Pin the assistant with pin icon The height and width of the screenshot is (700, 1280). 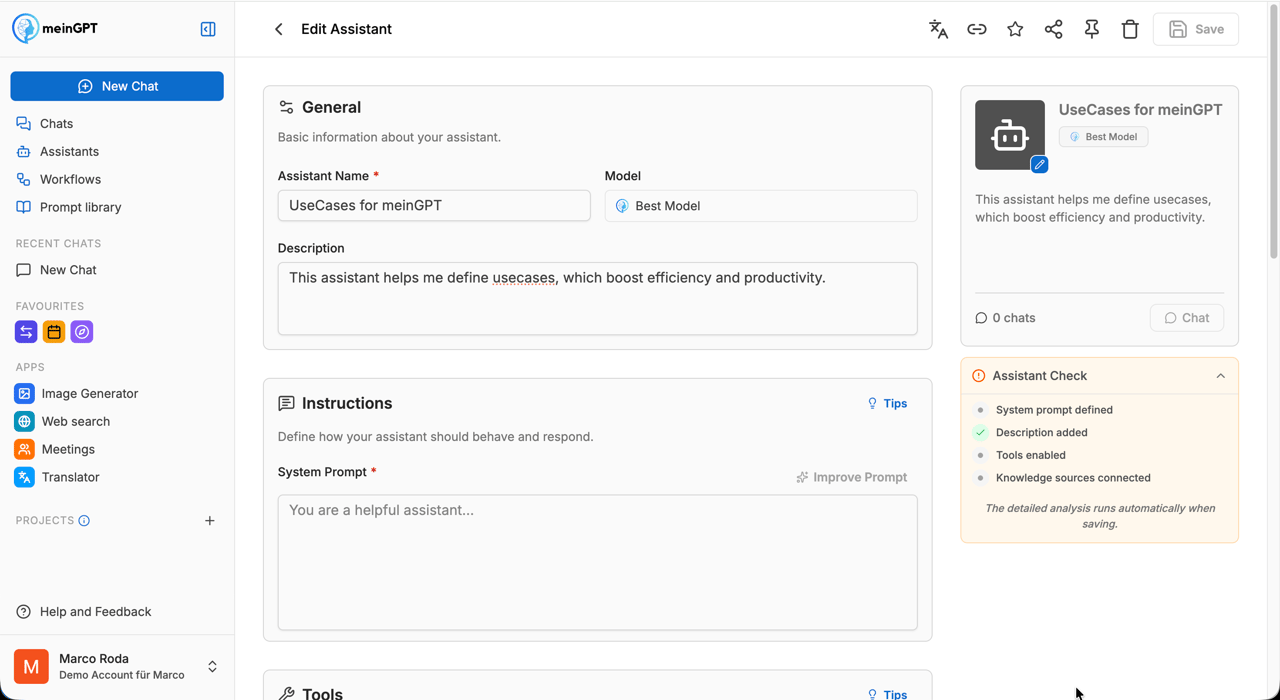(1092, 29)
